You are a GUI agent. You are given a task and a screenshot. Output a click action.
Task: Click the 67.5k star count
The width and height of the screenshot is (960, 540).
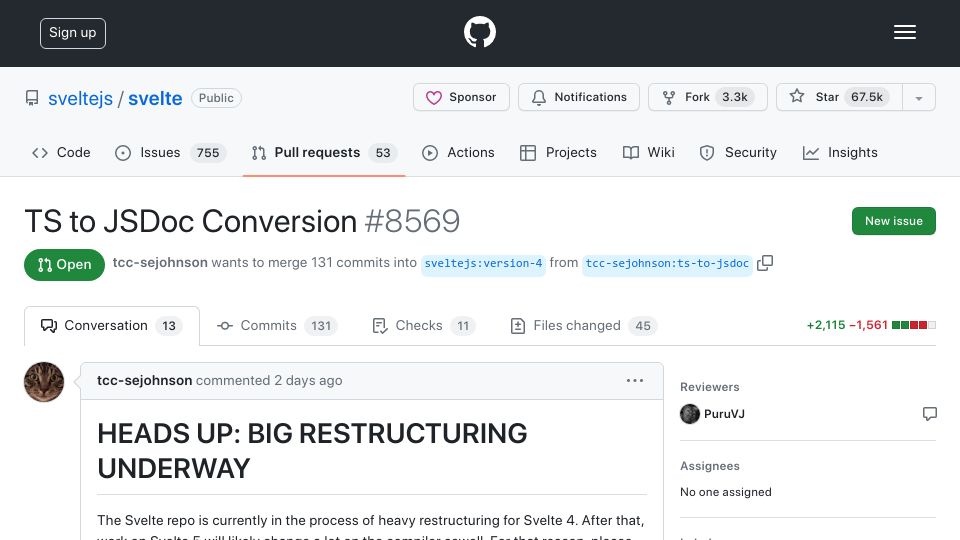point(867,97)
